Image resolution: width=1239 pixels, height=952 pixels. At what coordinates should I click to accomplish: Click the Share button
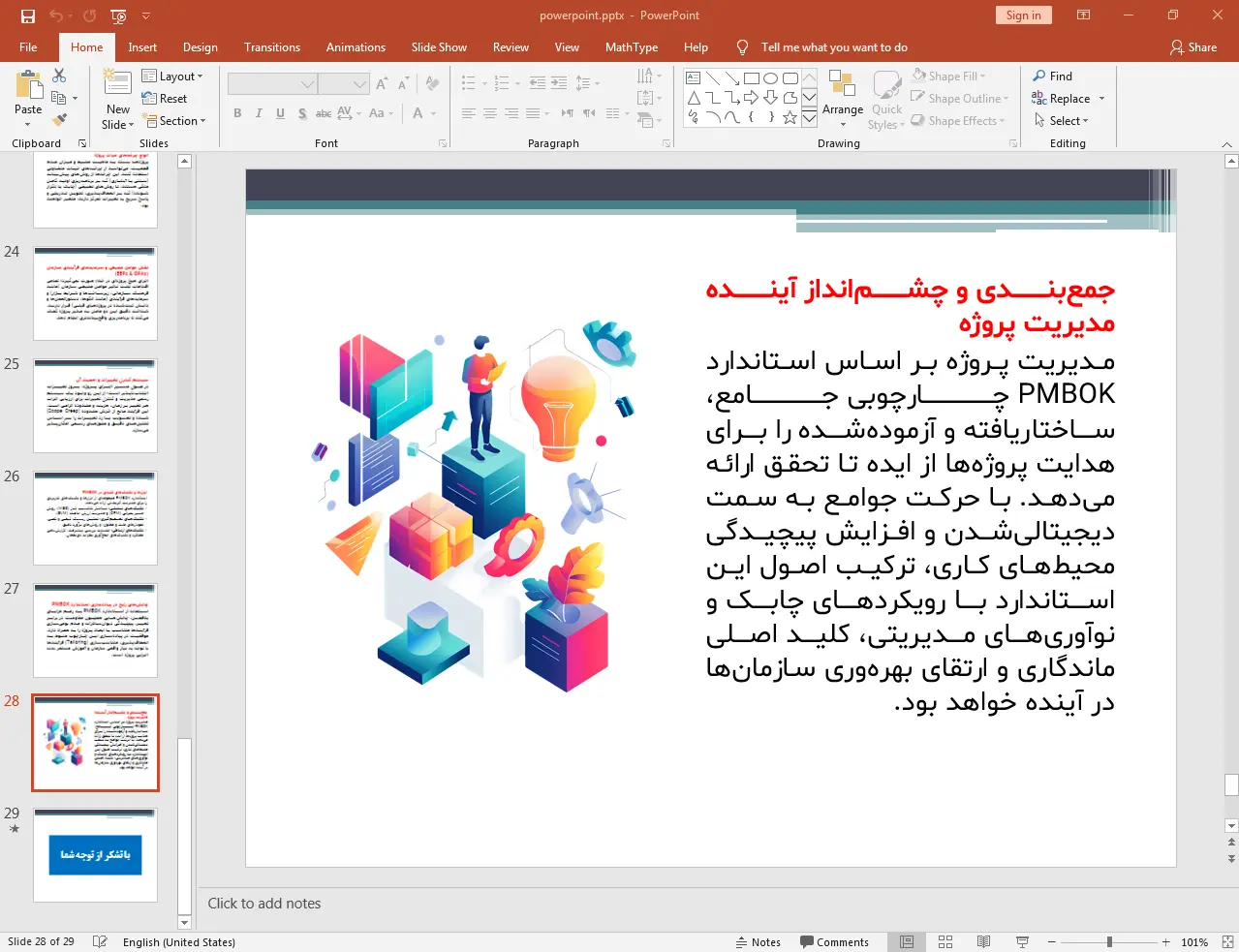point(1193,46)
